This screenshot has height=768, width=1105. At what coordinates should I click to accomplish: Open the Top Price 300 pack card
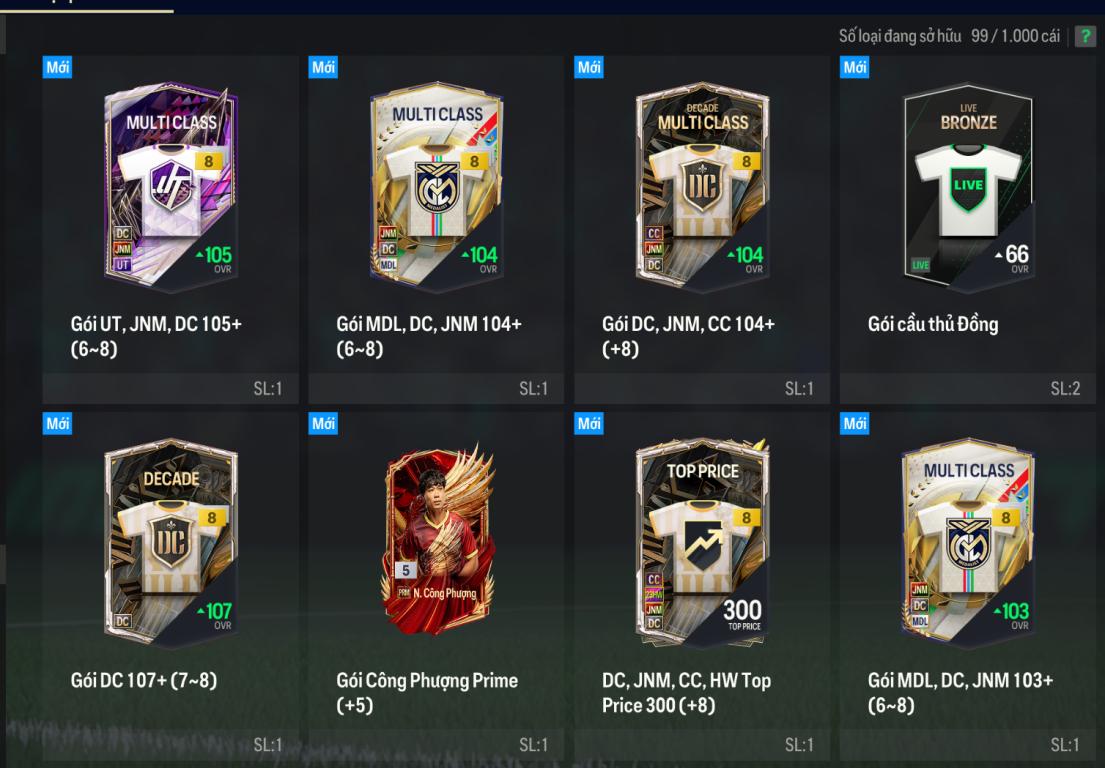tap(703, 543)
